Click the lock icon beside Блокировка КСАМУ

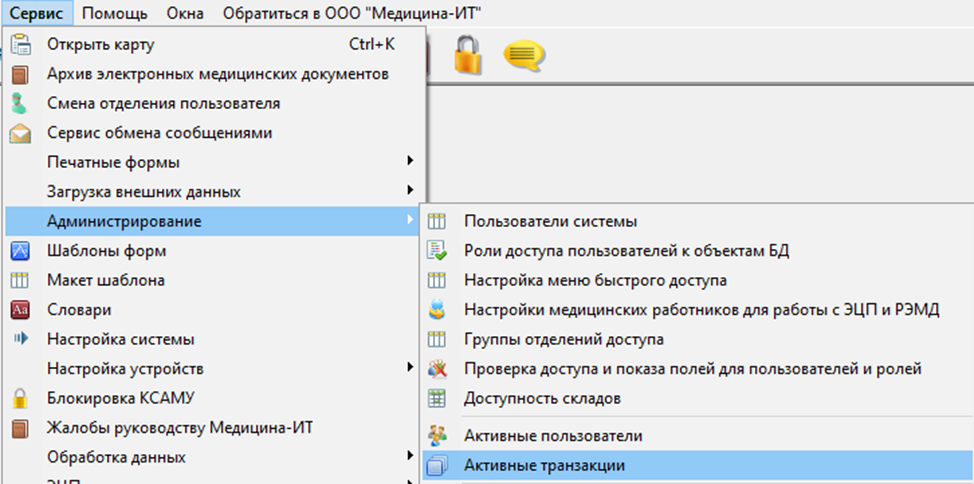pos(21,399)
